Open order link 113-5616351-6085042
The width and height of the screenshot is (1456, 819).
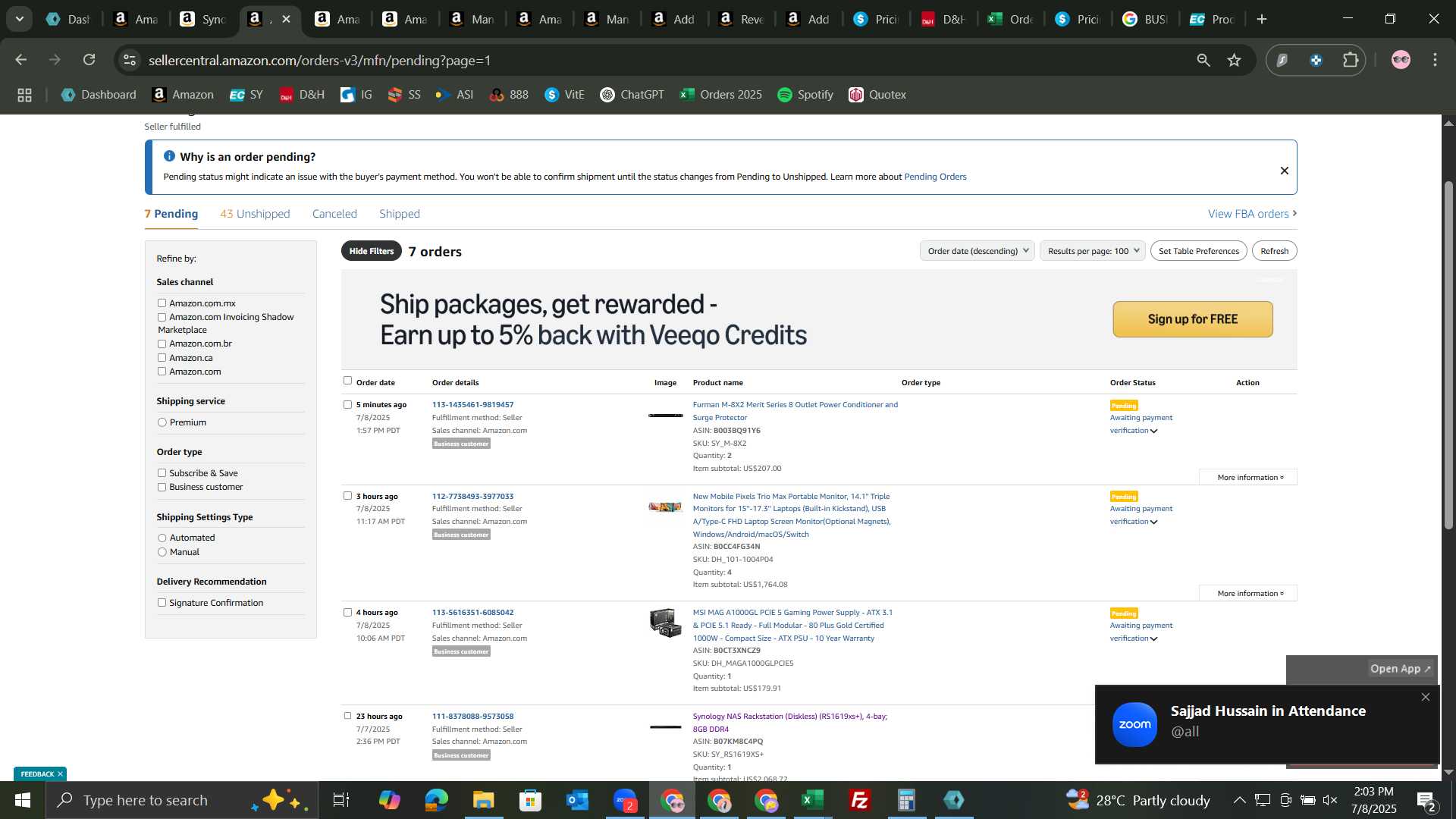(472, 613)
